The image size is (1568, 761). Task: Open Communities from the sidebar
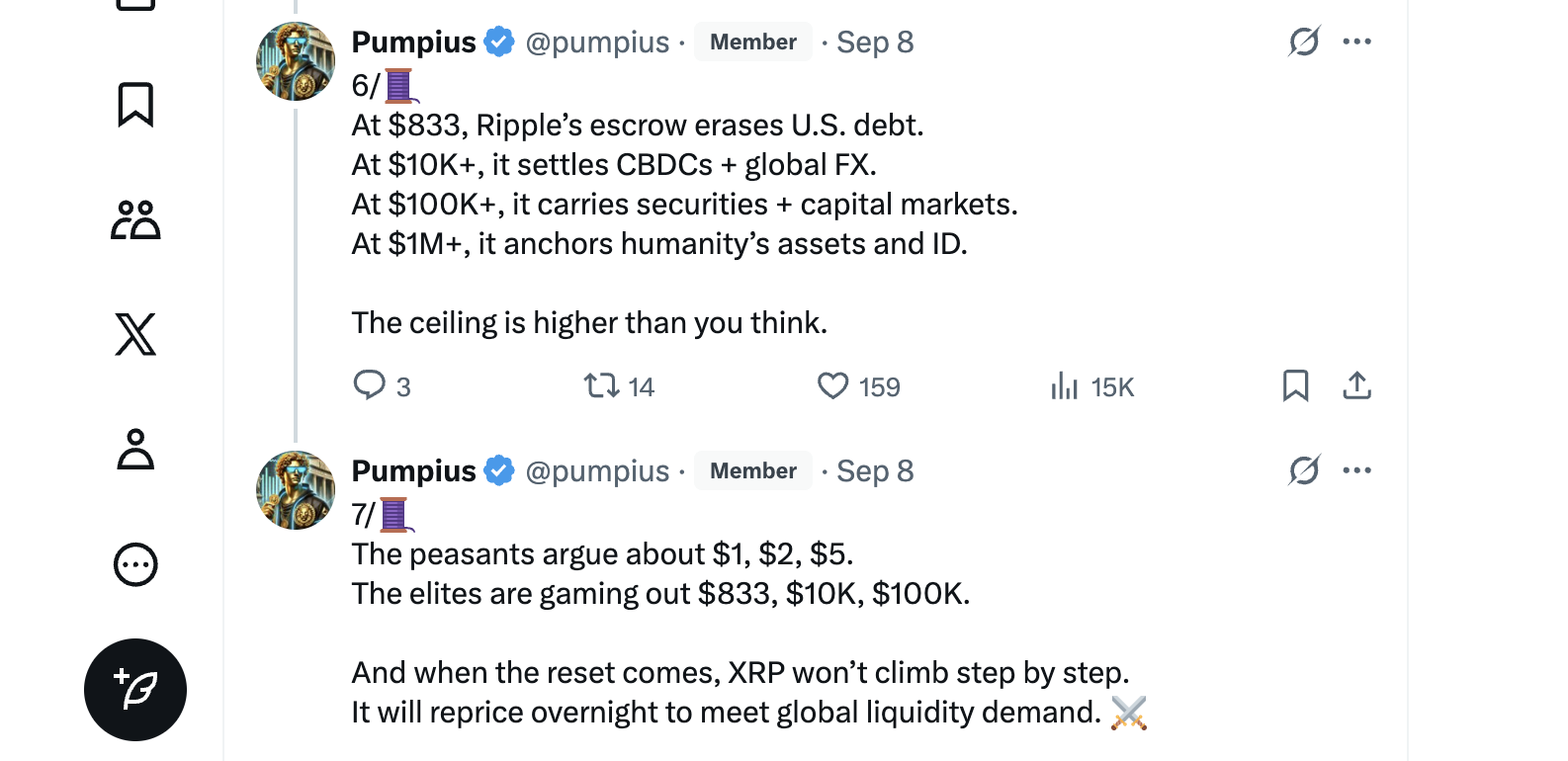pos(135,219)
